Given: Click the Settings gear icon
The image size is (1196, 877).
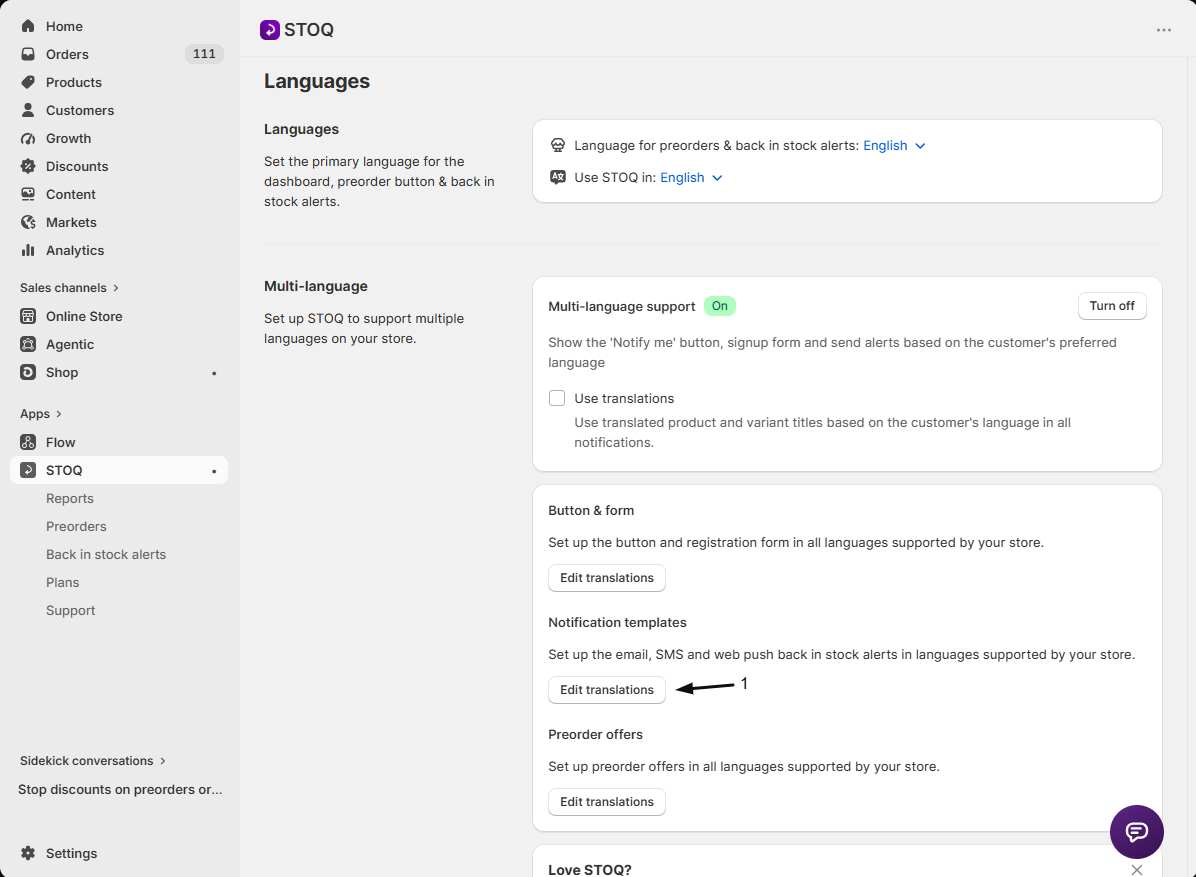Looking at the screenshot, I should coord(28,853).
